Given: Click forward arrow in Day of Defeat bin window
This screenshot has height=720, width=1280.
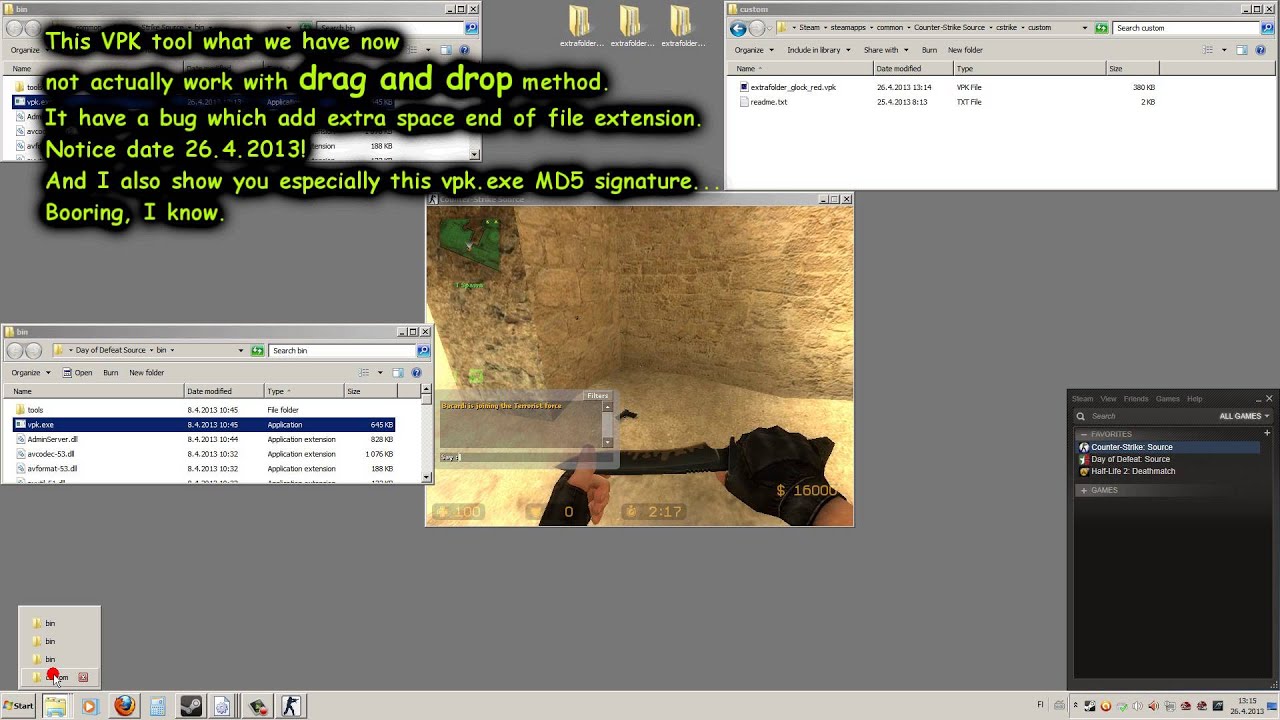Looking at the screenshot, I should coord(33,350).
